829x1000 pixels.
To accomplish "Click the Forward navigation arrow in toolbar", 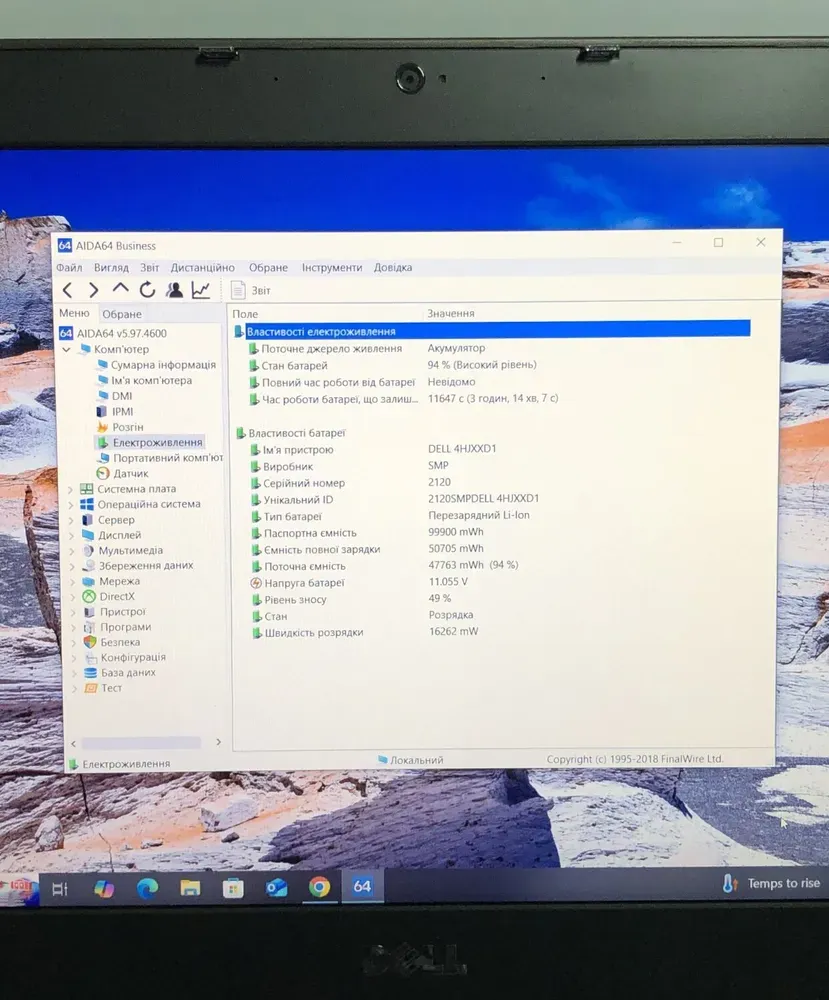I will tap(94, 290).
